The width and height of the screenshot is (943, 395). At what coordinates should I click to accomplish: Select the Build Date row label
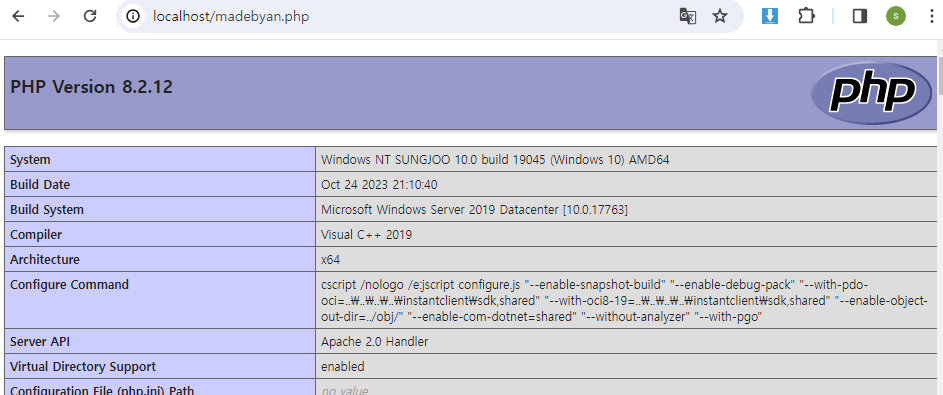40,185
